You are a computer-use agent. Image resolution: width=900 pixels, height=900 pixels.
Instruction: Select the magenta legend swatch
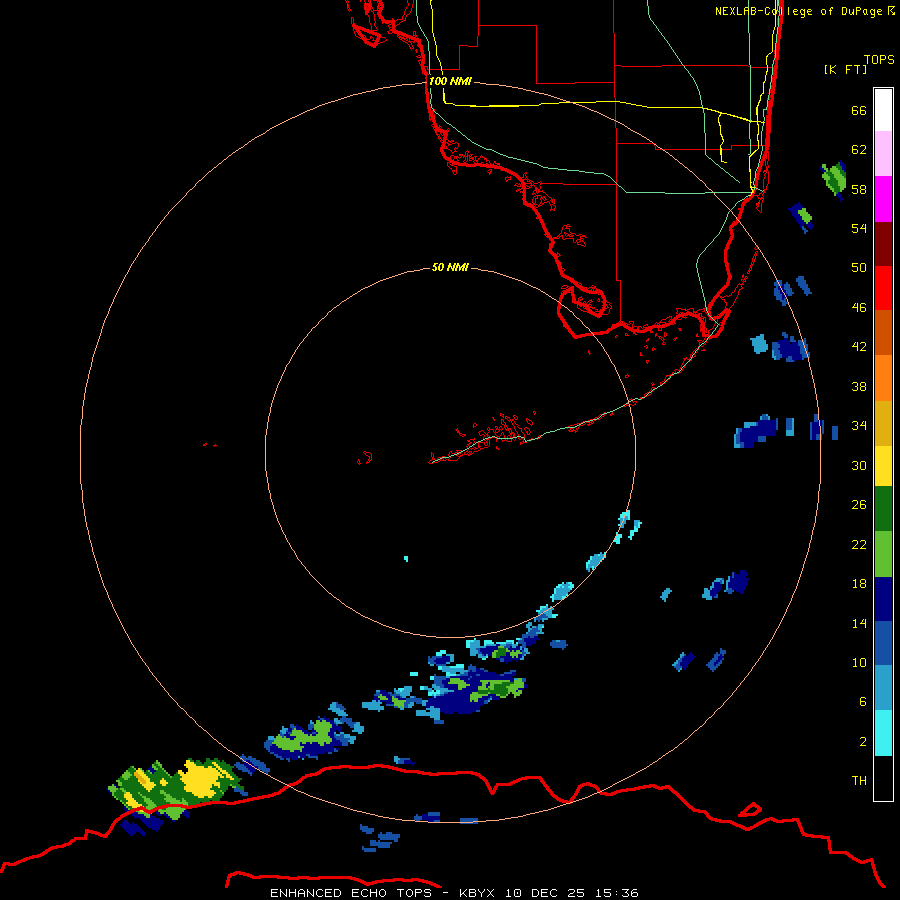coord(883,199)
